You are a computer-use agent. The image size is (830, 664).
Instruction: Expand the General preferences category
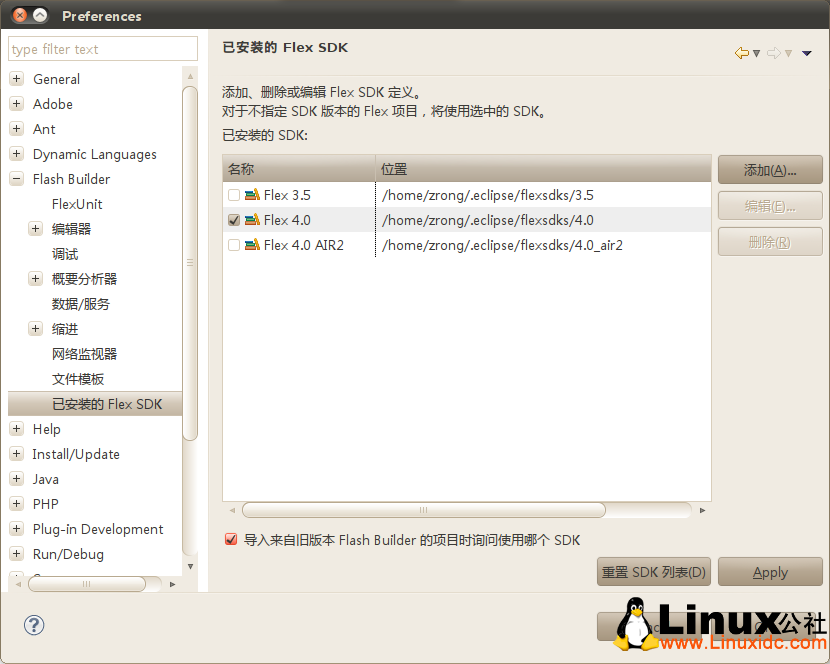coord(16,79)
